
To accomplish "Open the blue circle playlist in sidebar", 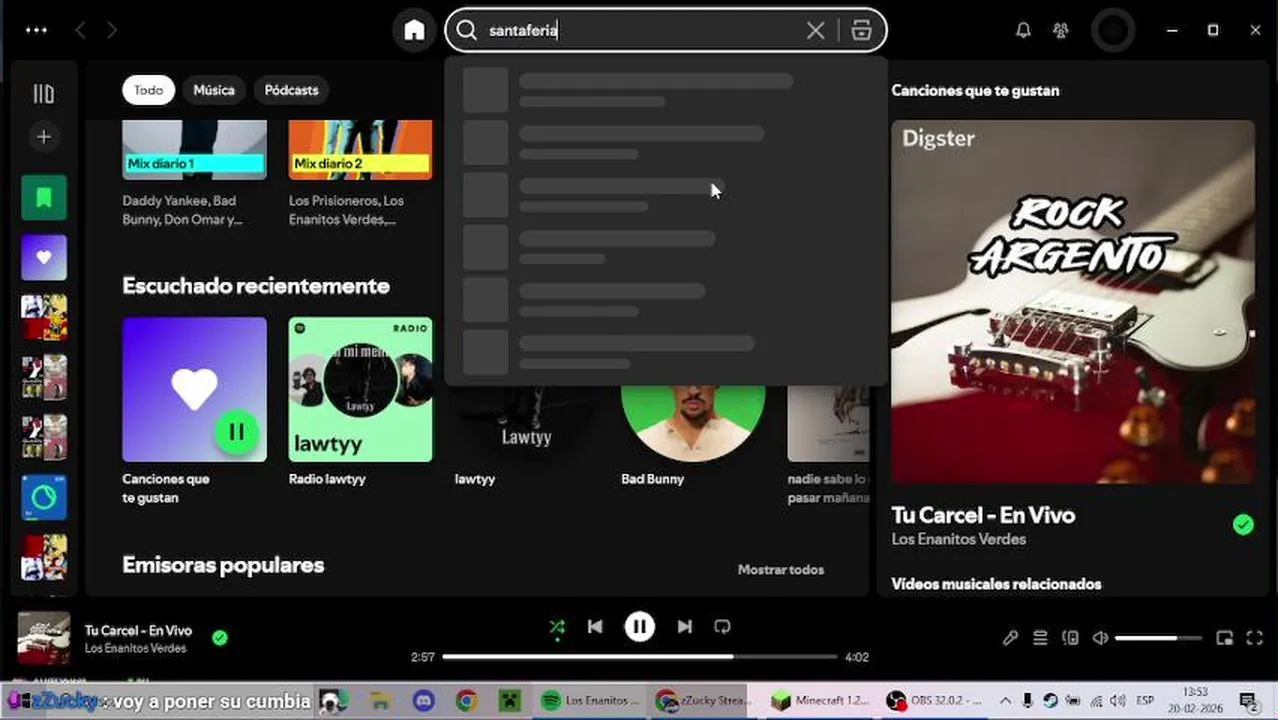I will (x=44, y=497).
